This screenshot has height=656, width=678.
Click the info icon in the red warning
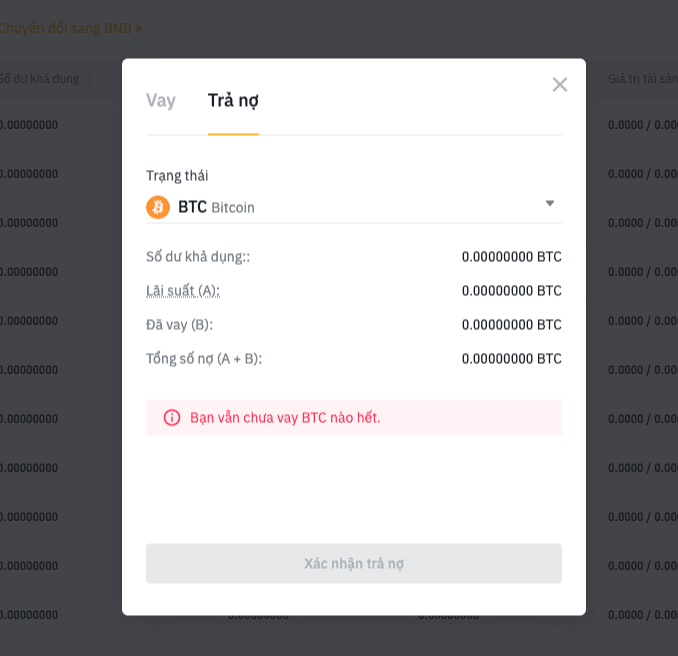(172, 418)
